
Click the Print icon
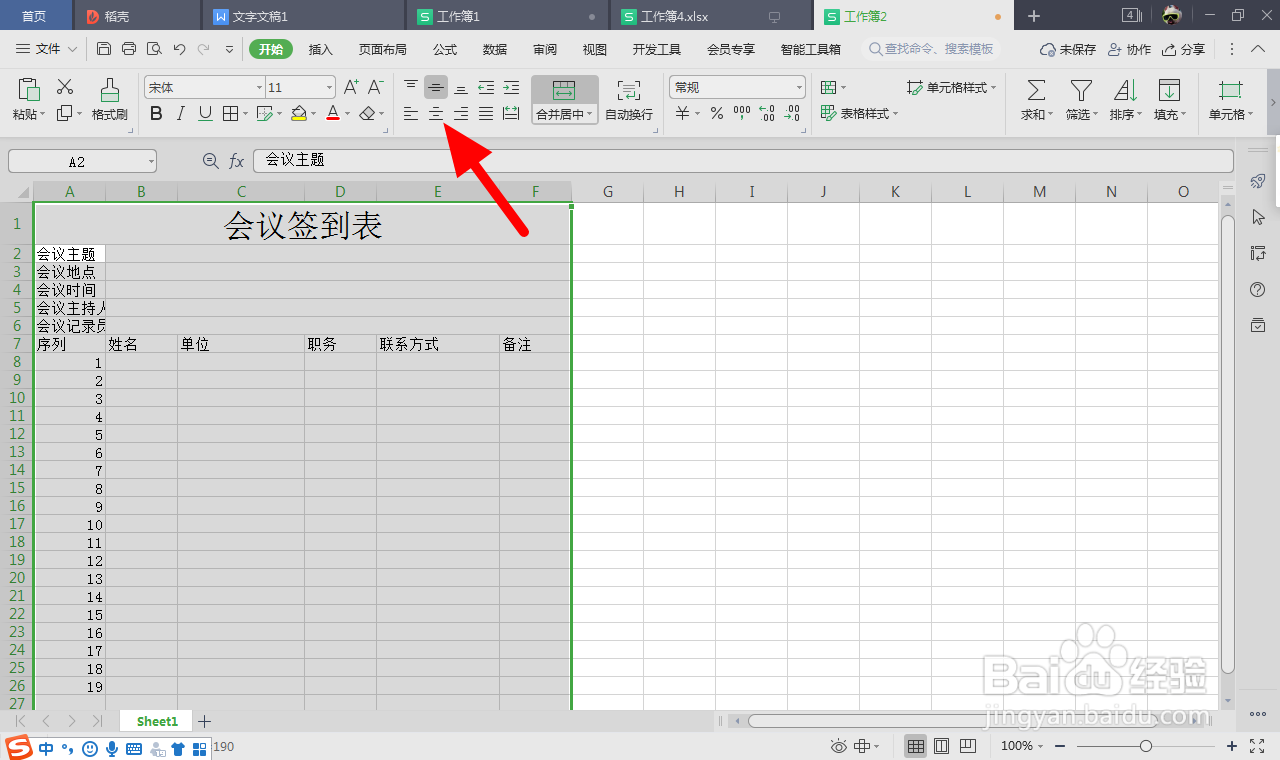tap(129, 49)
